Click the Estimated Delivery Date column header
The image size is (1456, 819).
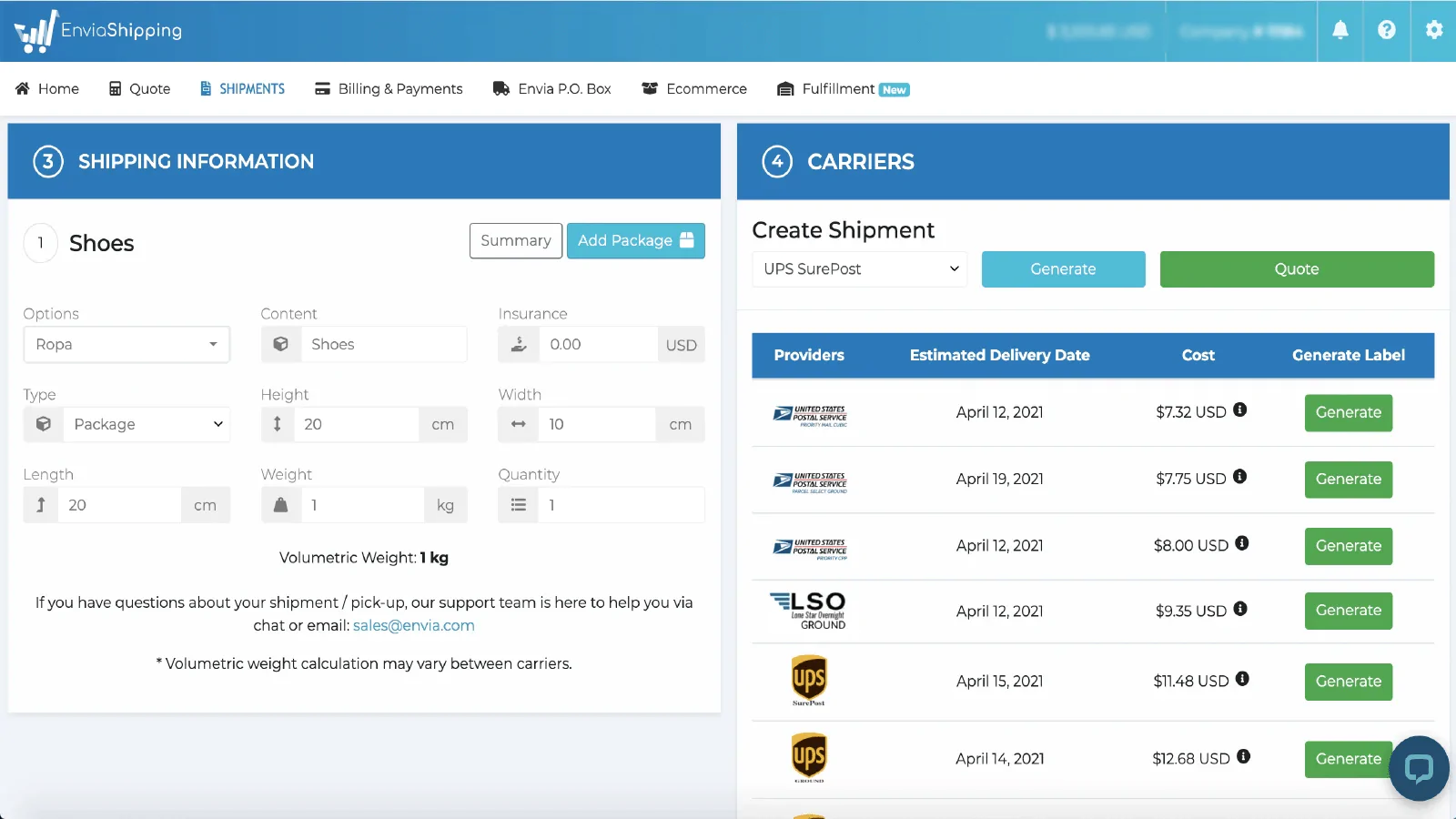click(x=999, y=356)
